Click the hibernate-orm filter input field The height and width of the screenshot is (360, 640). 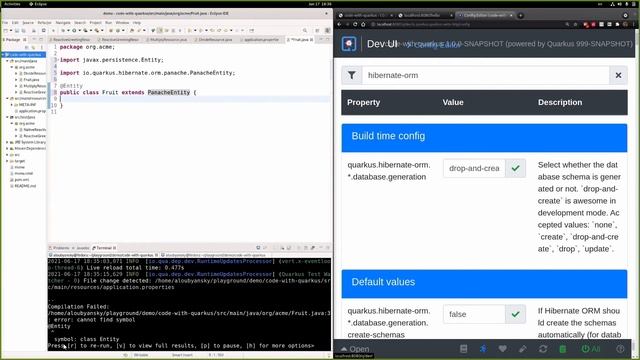486,75
